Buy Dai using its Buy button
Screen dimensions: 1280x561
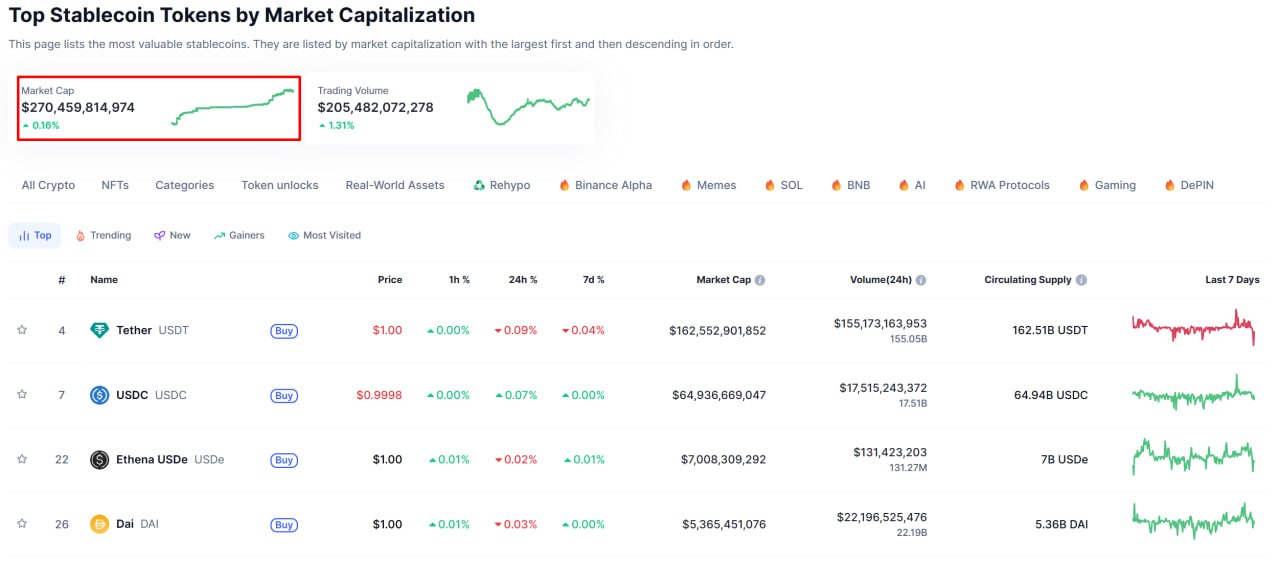tap(284, 525)
